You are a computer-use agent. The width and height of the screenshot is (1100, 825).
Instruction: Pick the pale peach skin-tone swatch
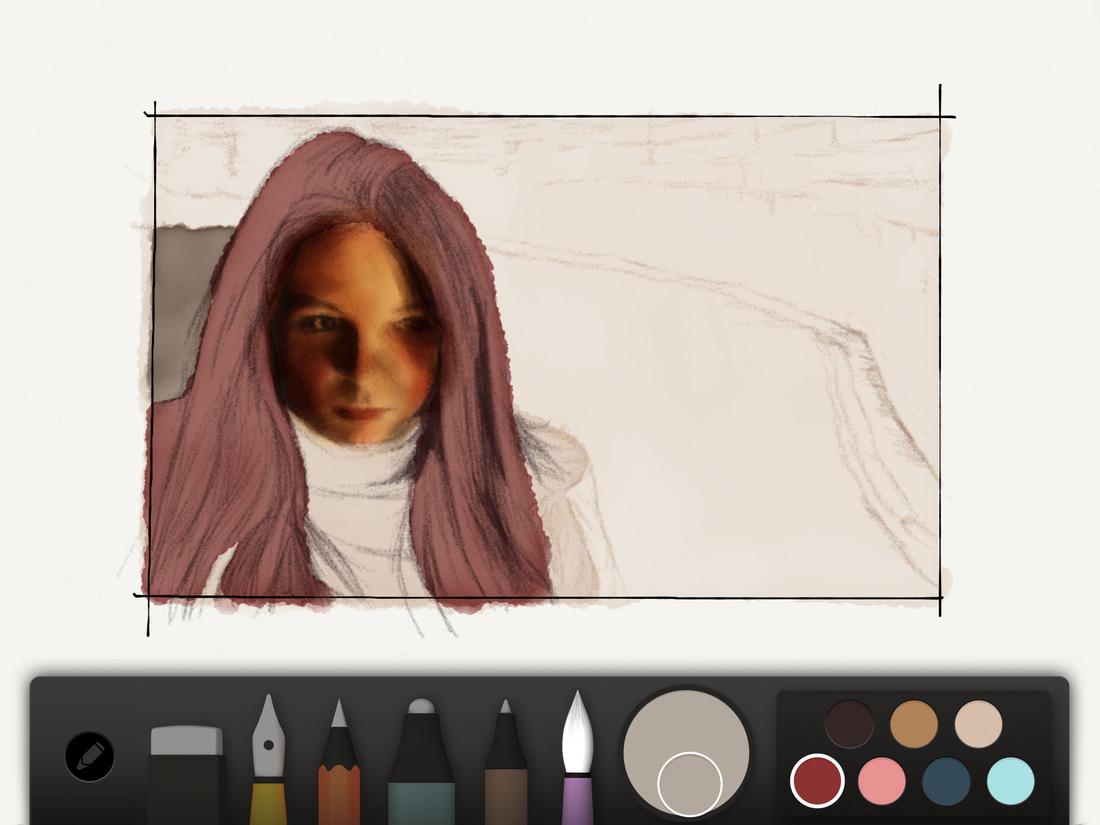point(979,721)
